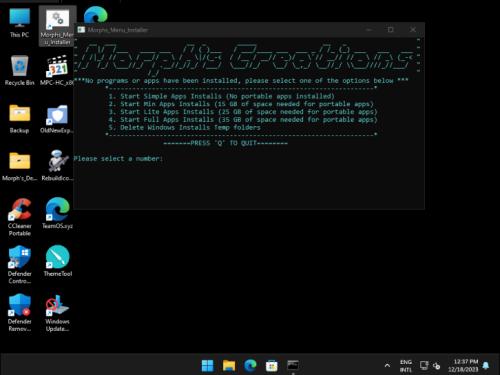
Task: Open the Windows Start menu
Action: tap(207, 365)
